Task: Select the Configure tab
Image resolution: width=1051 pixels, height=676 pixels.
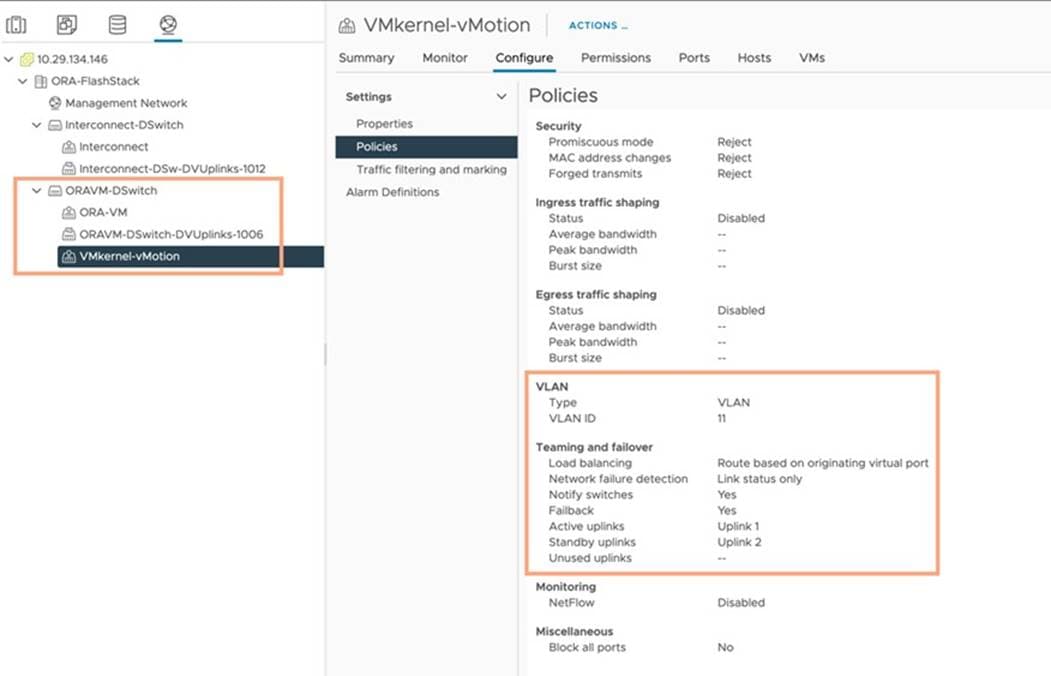Action: click(524, 58)
